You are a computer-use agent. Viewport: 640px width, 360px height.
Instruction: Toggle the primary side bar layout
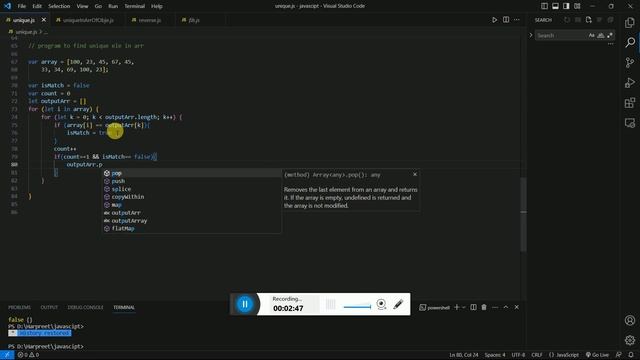coord(544,6)
